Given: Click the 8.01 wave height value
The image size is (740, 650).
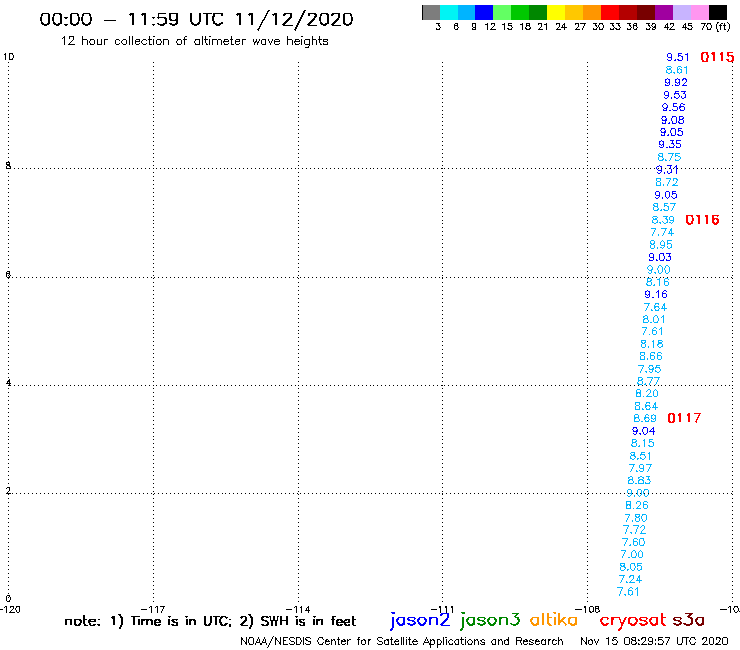Looking at the screenshot, I should 654,319.
